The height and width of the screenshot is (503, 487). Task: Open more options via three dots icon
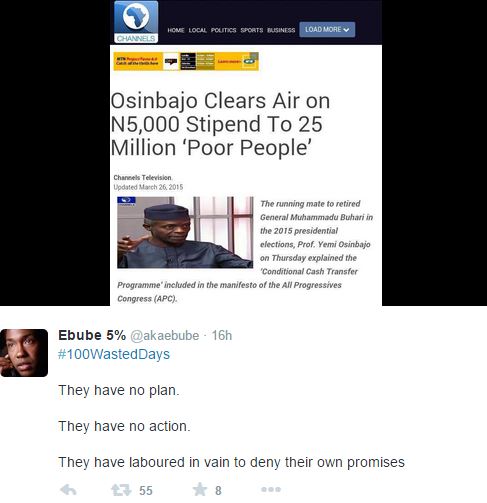[x=271, y=489]
